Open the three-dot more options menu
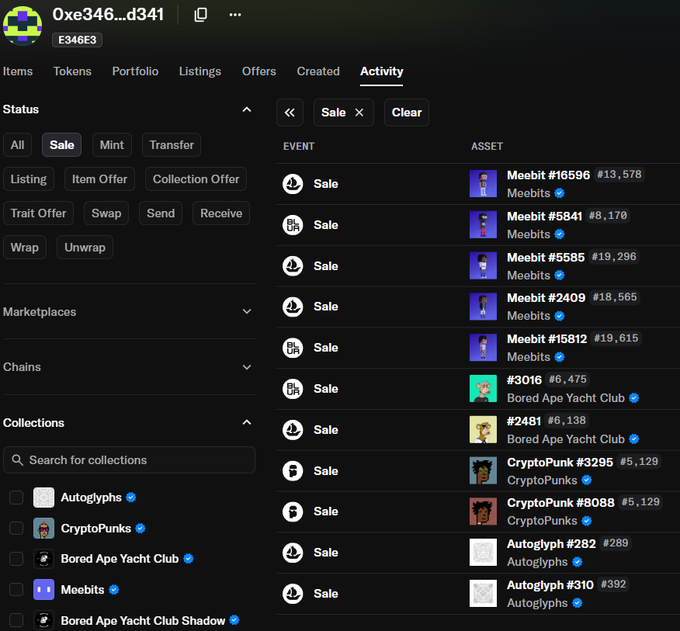Viewport: 680px width, 631px height. (235, 15)
